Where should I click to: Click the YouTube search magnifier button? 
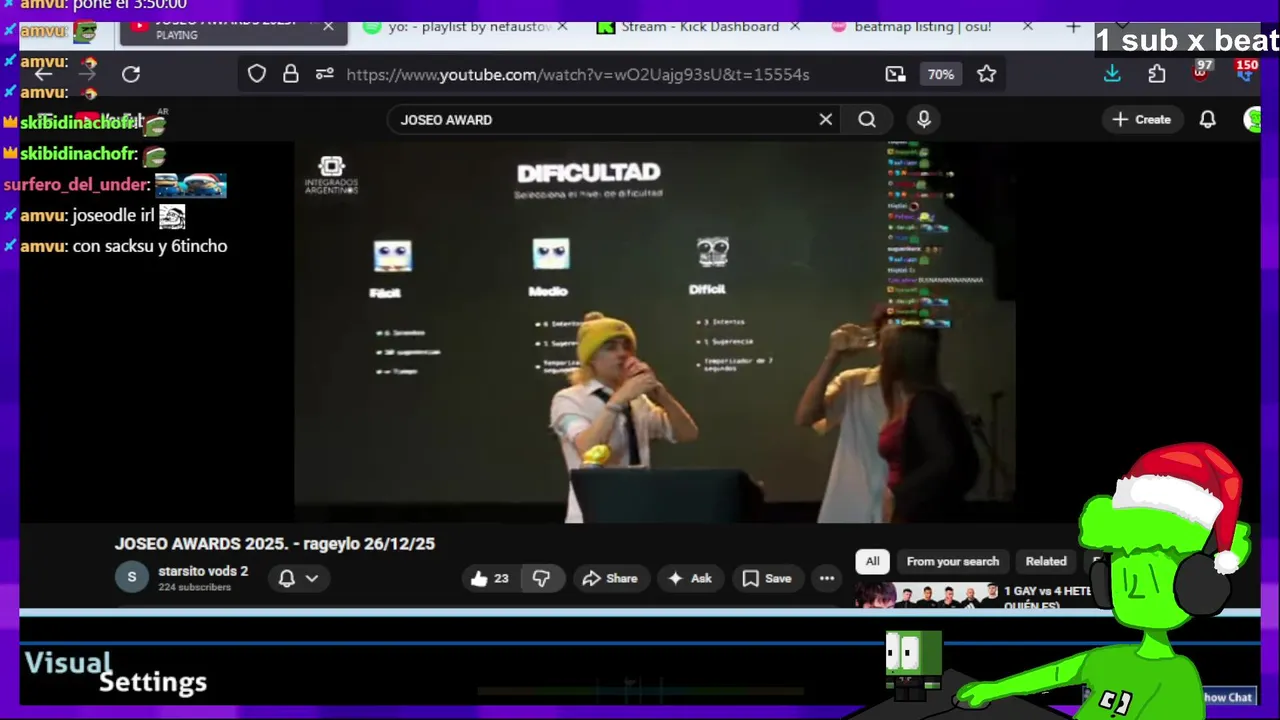(x=867, y=119)
